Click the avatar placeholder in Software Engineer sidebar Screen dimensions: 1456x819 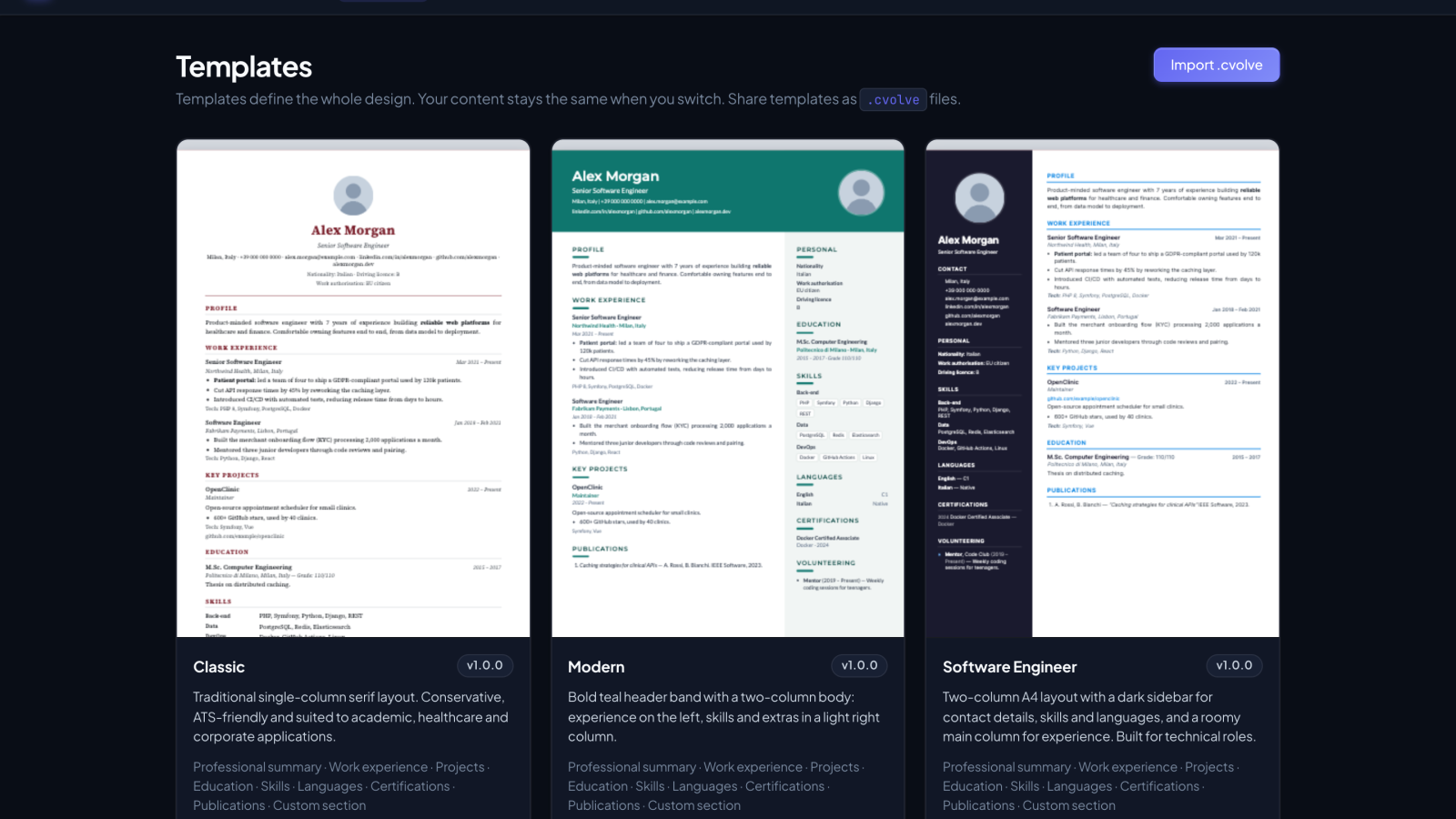click(979, 197)
